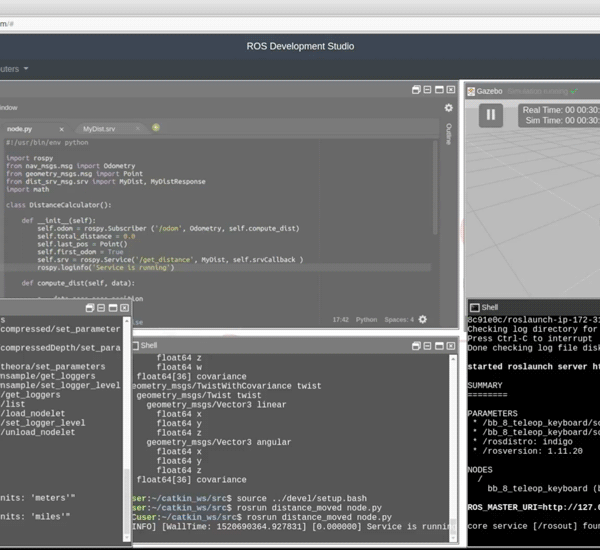
Task: Click '/set_logger_level' in the left shell
Action: coord(43,423)
